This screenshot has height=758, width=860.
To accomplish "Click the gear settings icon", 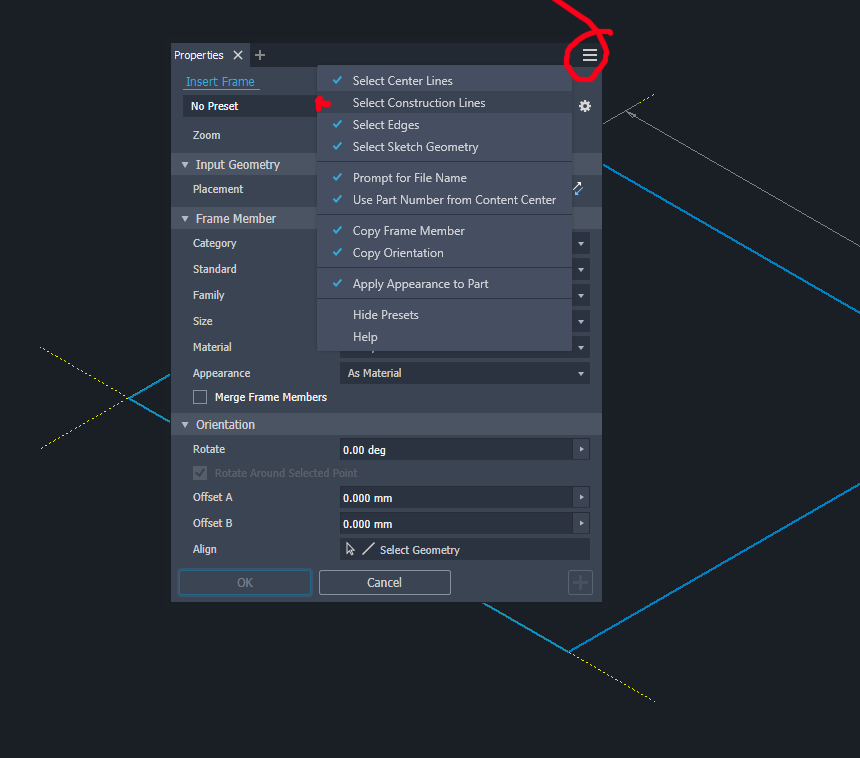I will 585,105.
